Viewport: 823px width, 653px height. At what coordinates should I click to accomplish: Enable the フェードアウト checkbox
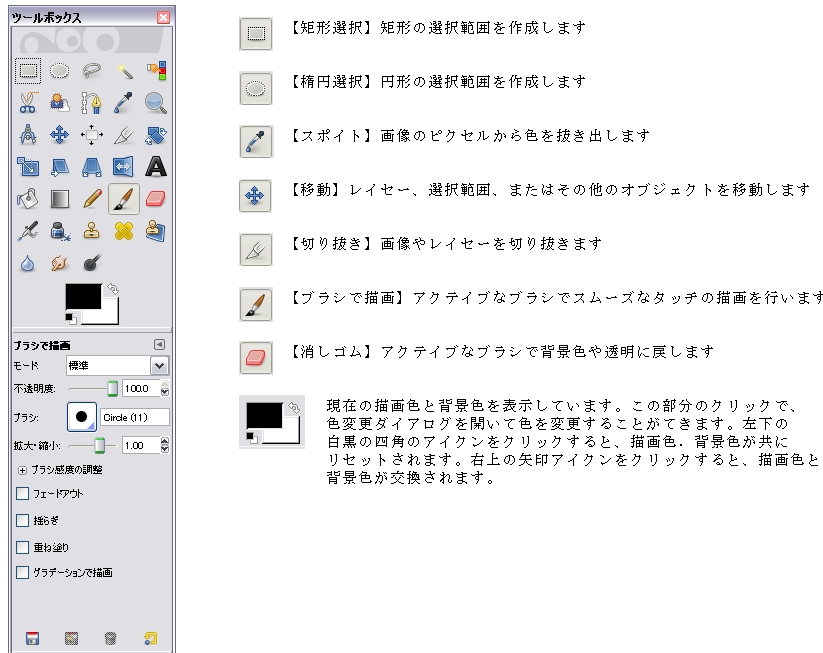pos(23,494)
